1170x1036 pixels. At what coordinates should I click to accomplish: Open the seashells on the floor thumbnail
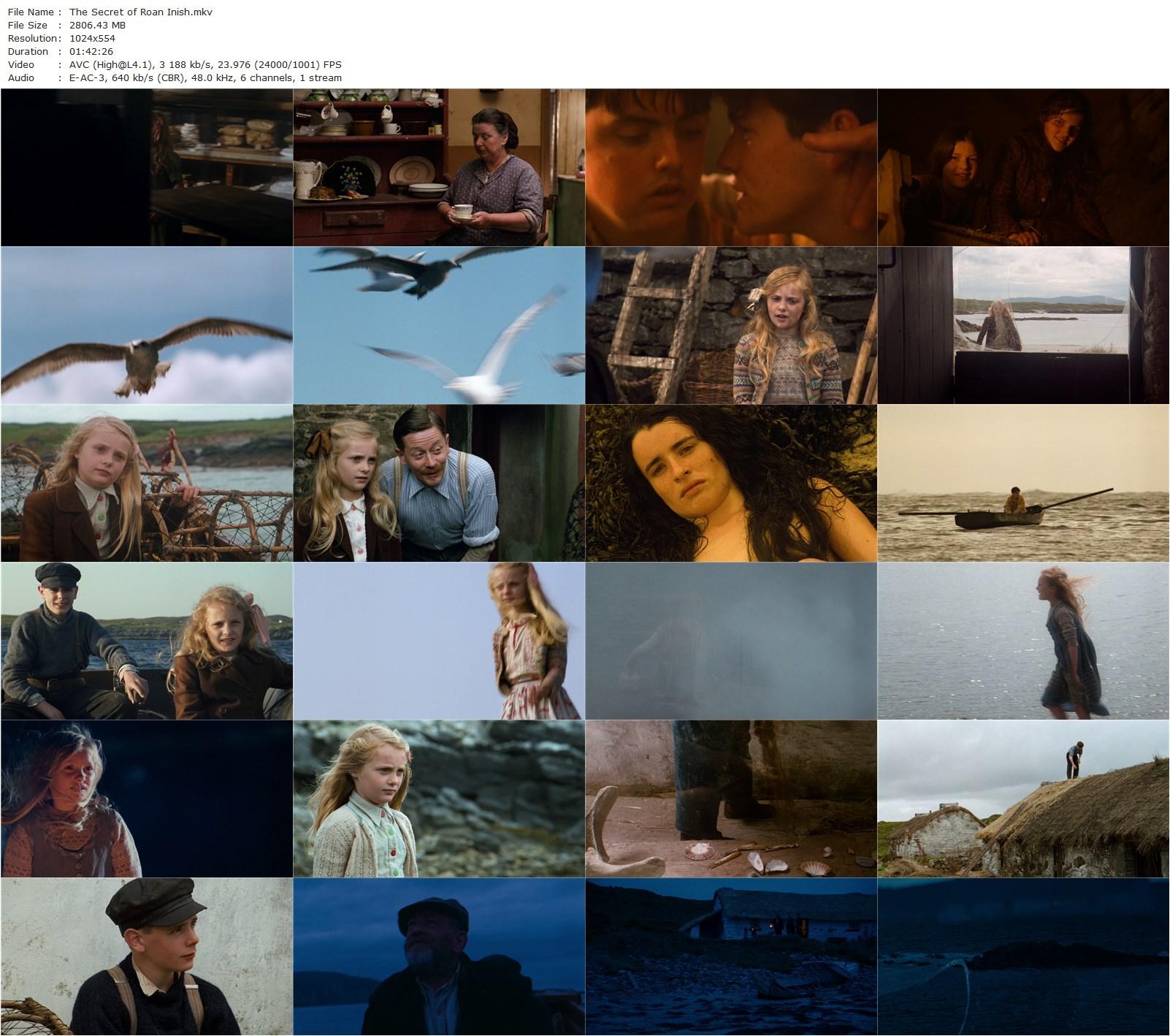pyautogui.click(x=731, y=799)
